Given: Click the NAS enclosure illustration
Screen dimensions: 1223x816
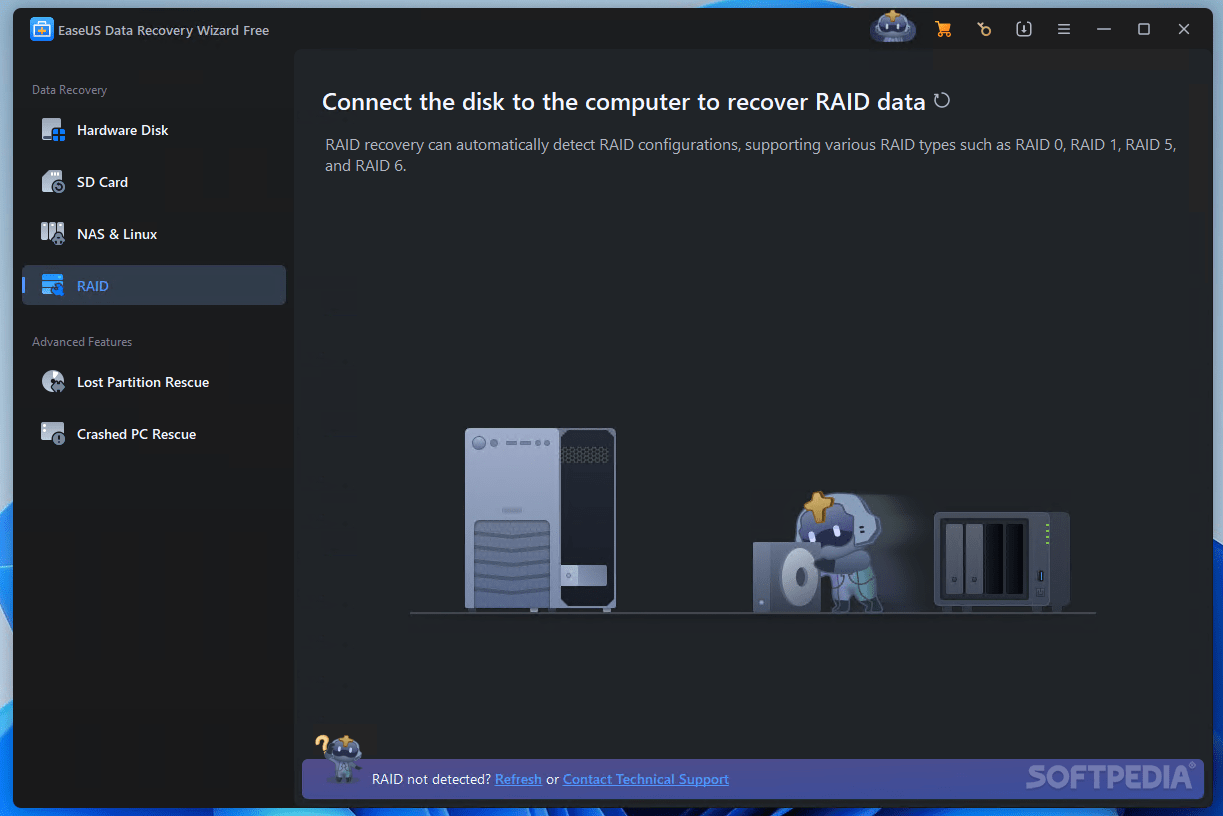Looking at the screenshot, I should click(x=1002, y=560).
